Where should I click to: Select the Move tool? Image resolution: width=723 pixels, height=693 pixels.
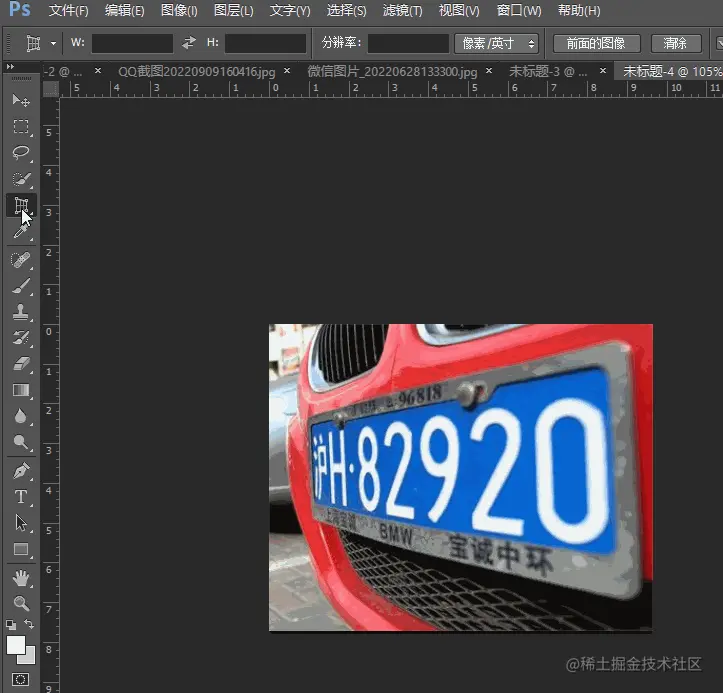(21, 100)
